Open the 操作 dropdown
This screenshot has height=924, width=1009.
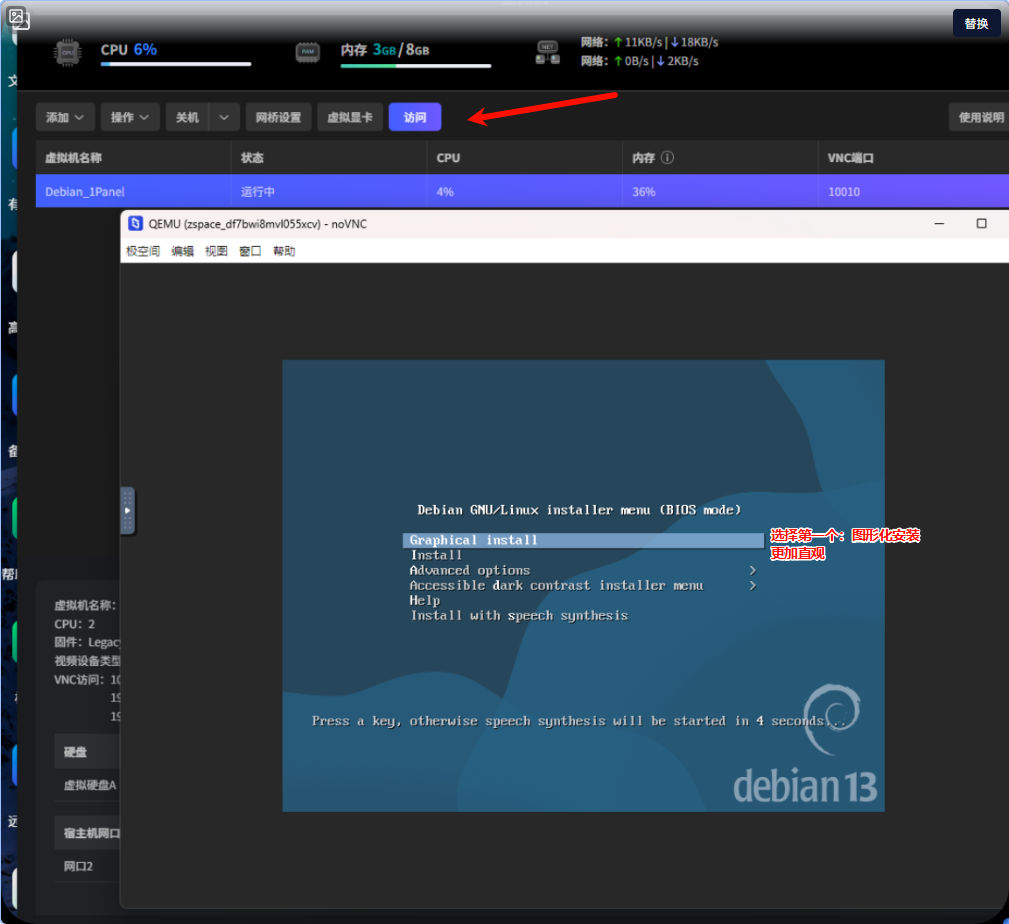click(130, 117)
